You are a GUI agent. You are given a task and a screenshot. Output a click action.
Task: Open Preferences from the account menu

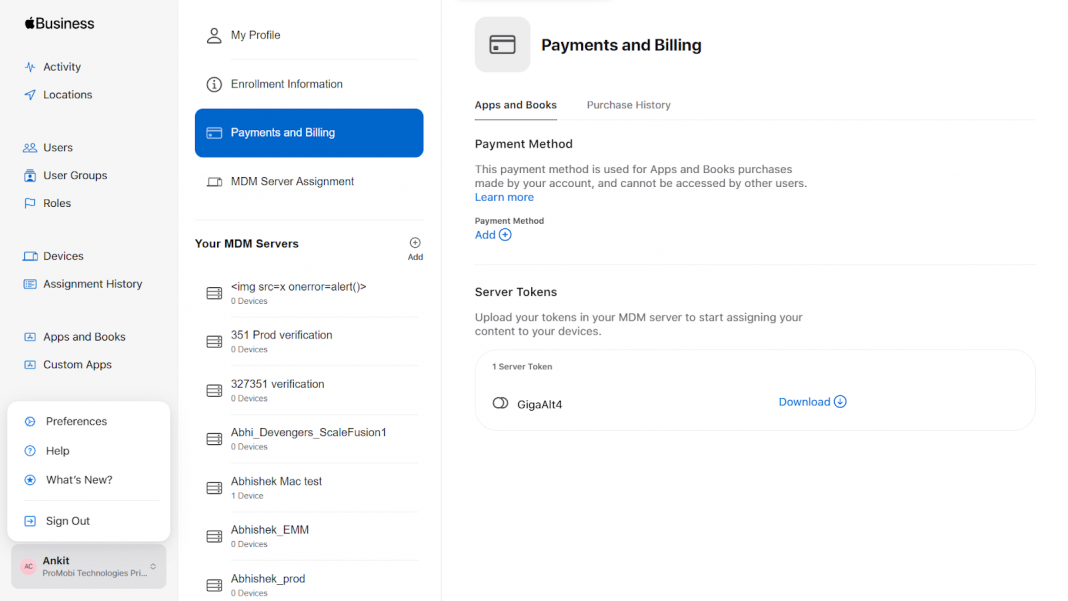(x=76, y=421)
